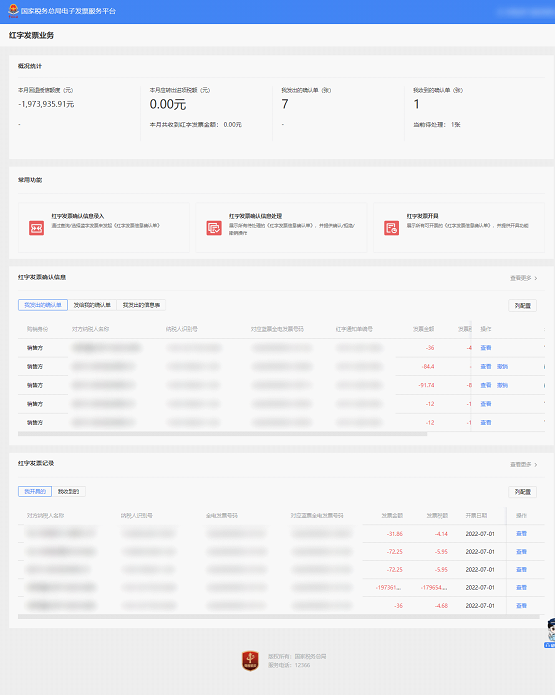
Task: Click the invoice records table horizontal scrollbar
Action: click(x=279, y=617)
